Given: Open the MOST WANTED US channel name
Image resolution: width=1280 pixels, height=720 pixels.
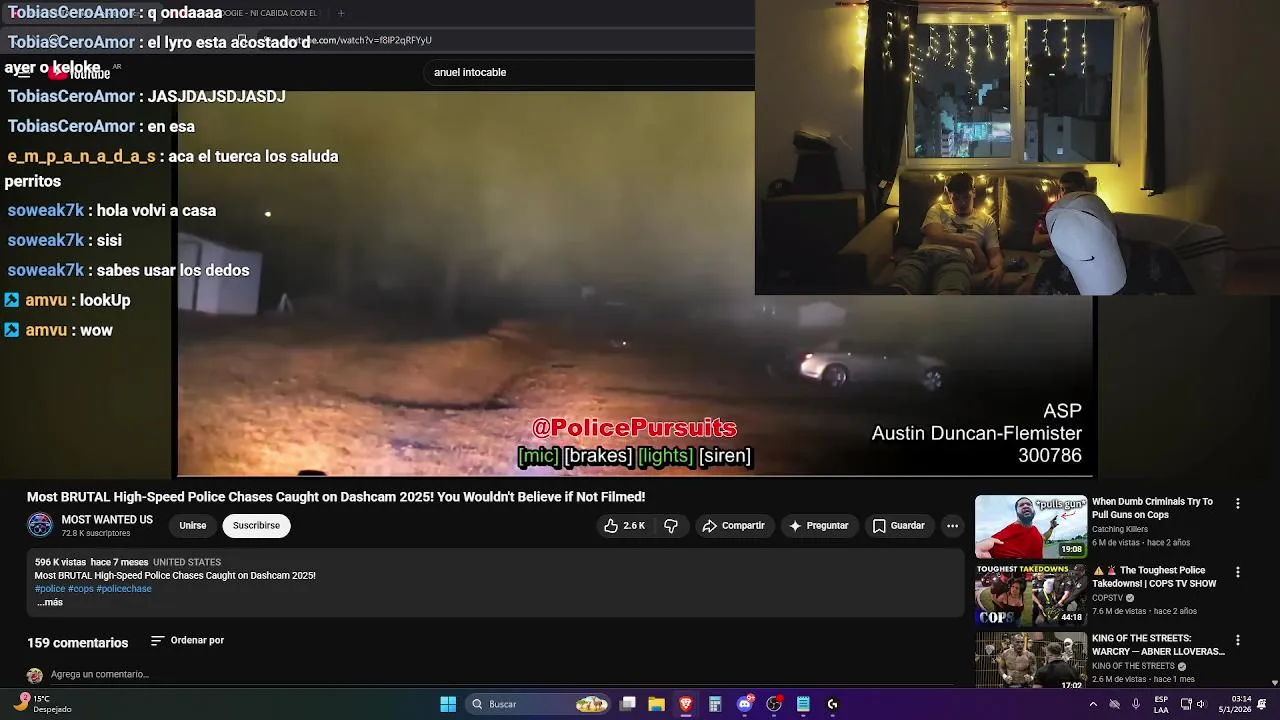Looking at the screenshot, I should 107,520.
